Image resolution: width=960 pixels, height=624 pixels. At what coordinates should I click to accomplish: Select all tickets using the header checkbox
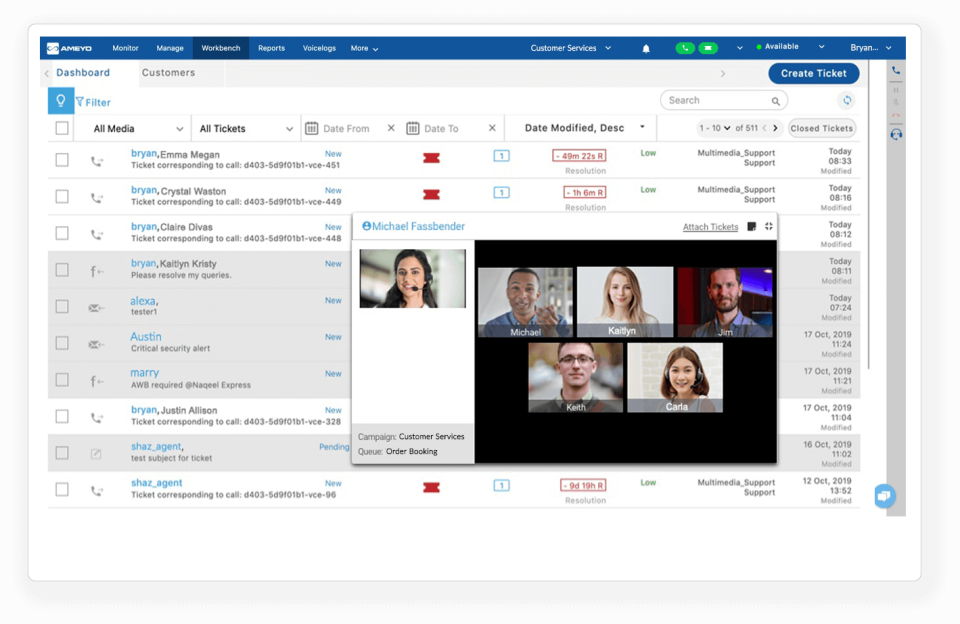click(62, 127)
